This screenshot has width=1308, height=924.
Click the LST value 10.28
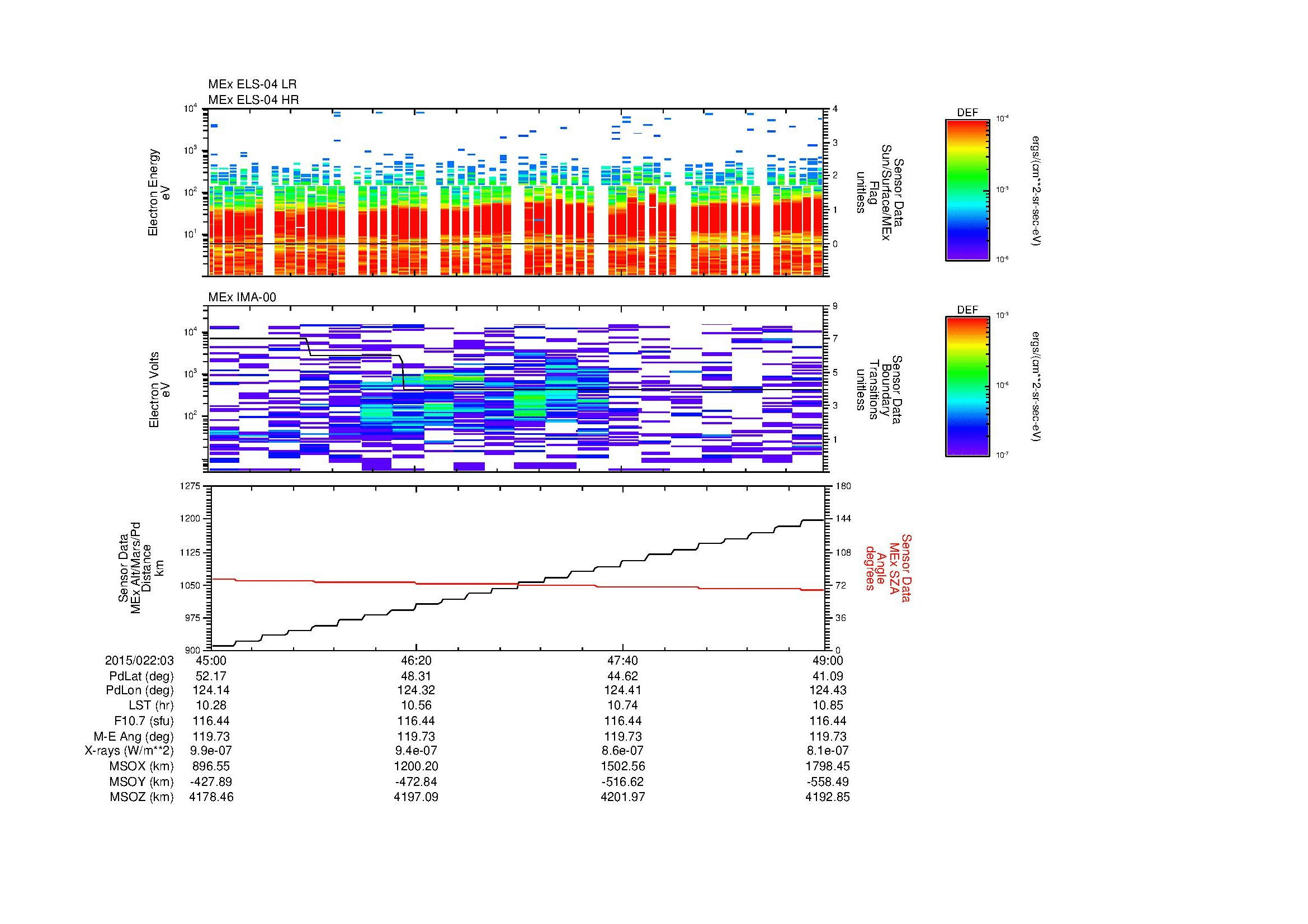(x=211, y=705)
